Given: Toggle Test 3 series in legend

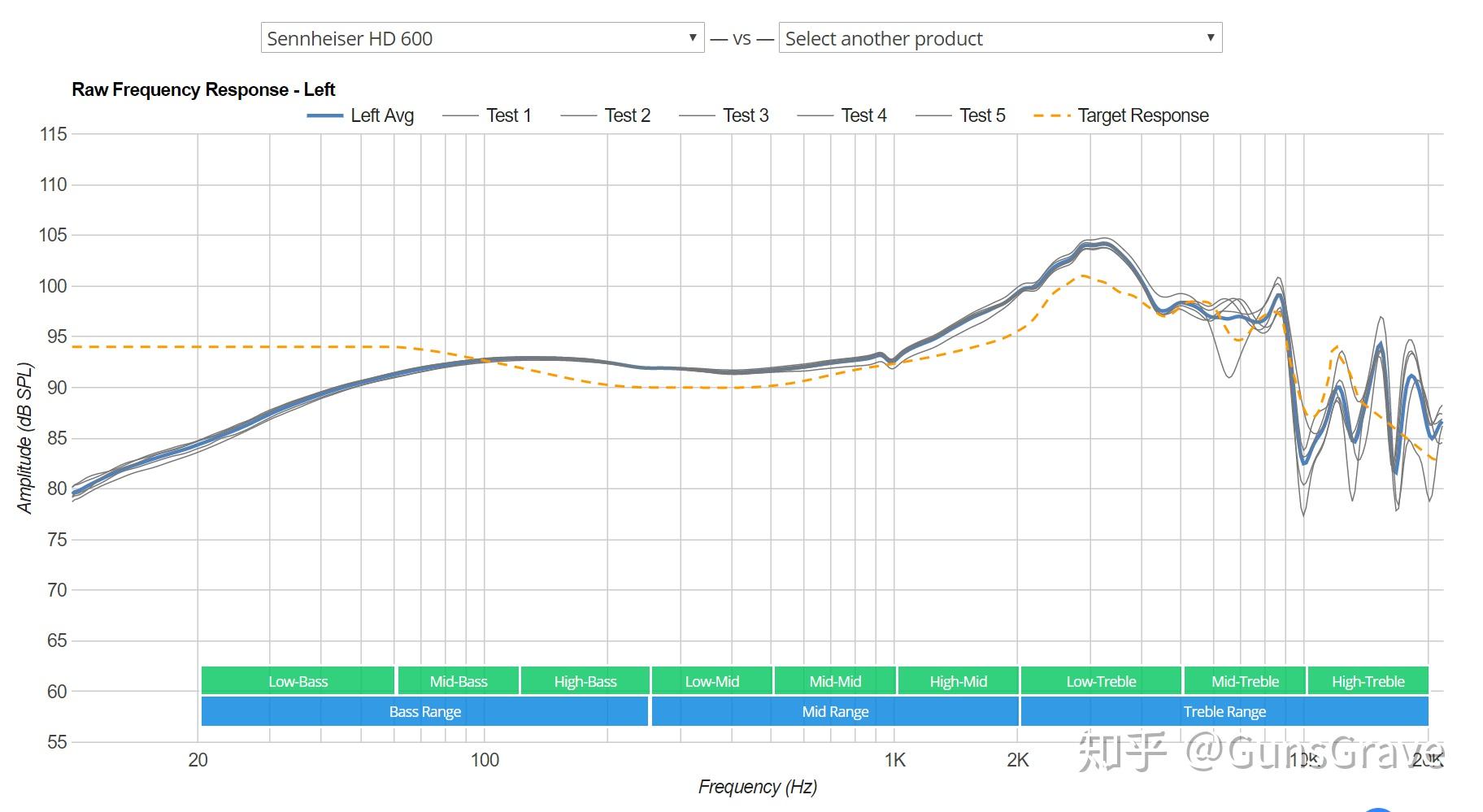Looking at the screenshot, I should click(724, 115).
